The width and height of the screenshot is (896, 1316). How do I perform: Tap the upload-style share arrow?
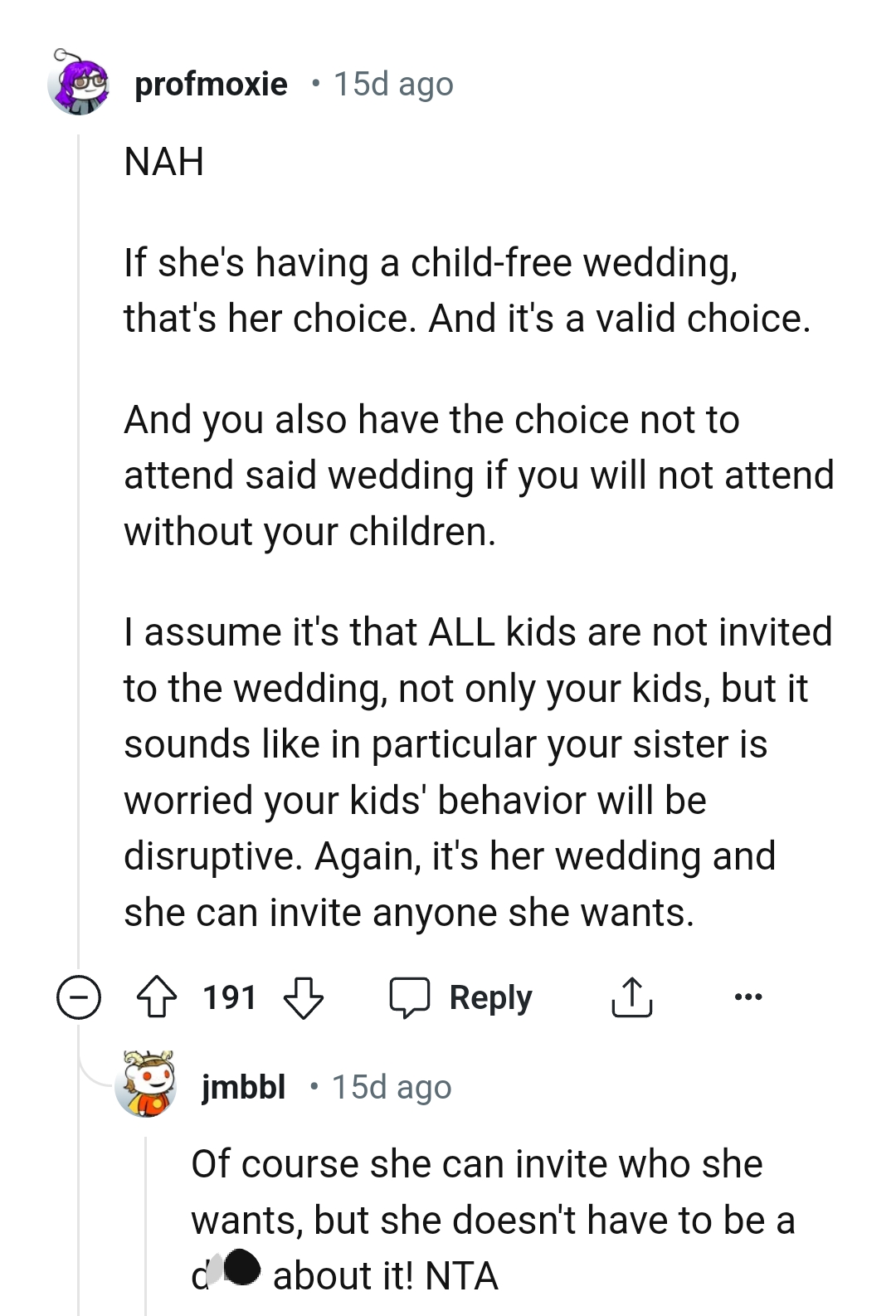(x=632, y=997)
